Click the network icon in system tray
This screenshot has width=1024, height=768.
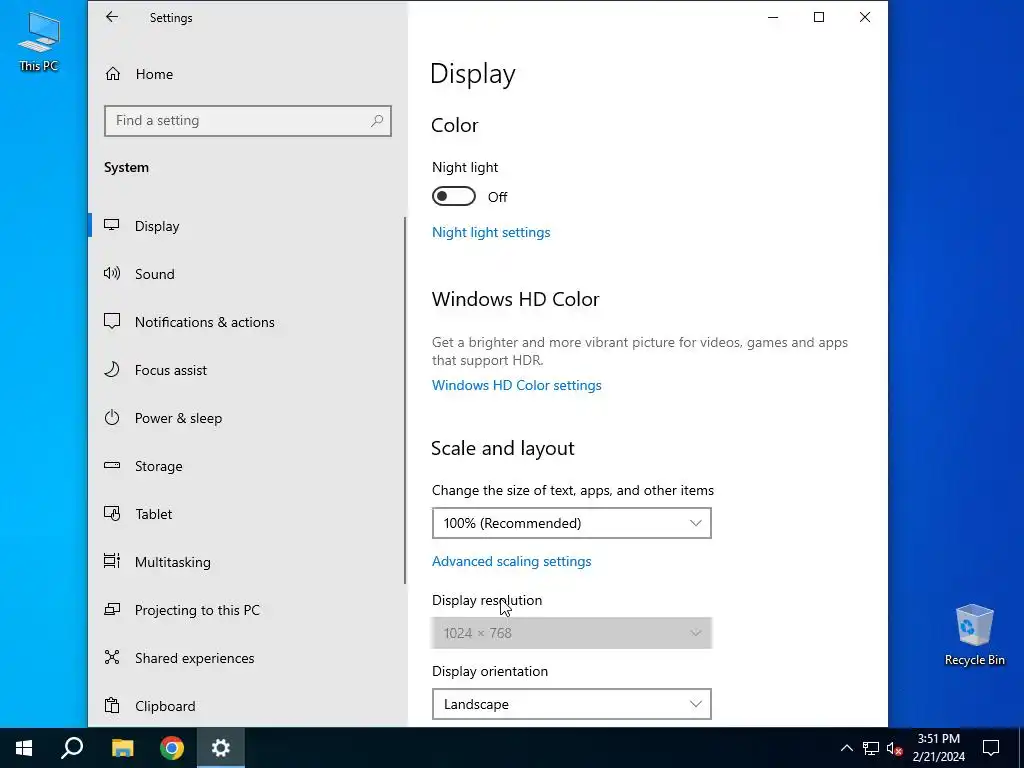point(871,748)
